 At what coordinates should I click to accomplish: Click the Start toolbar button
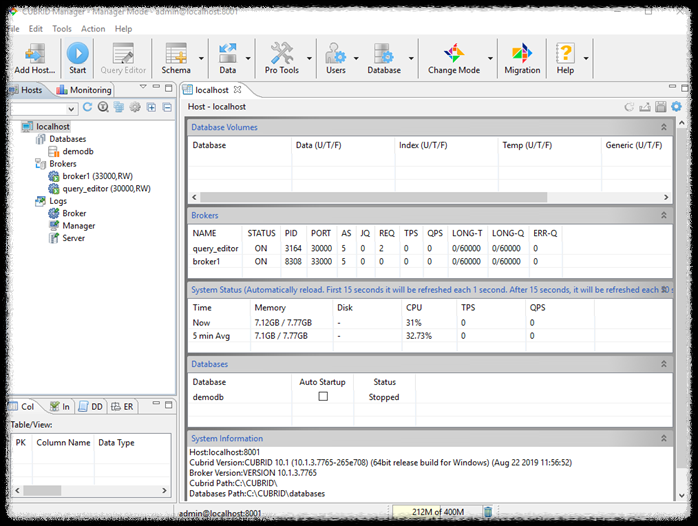tap(77, 58)
